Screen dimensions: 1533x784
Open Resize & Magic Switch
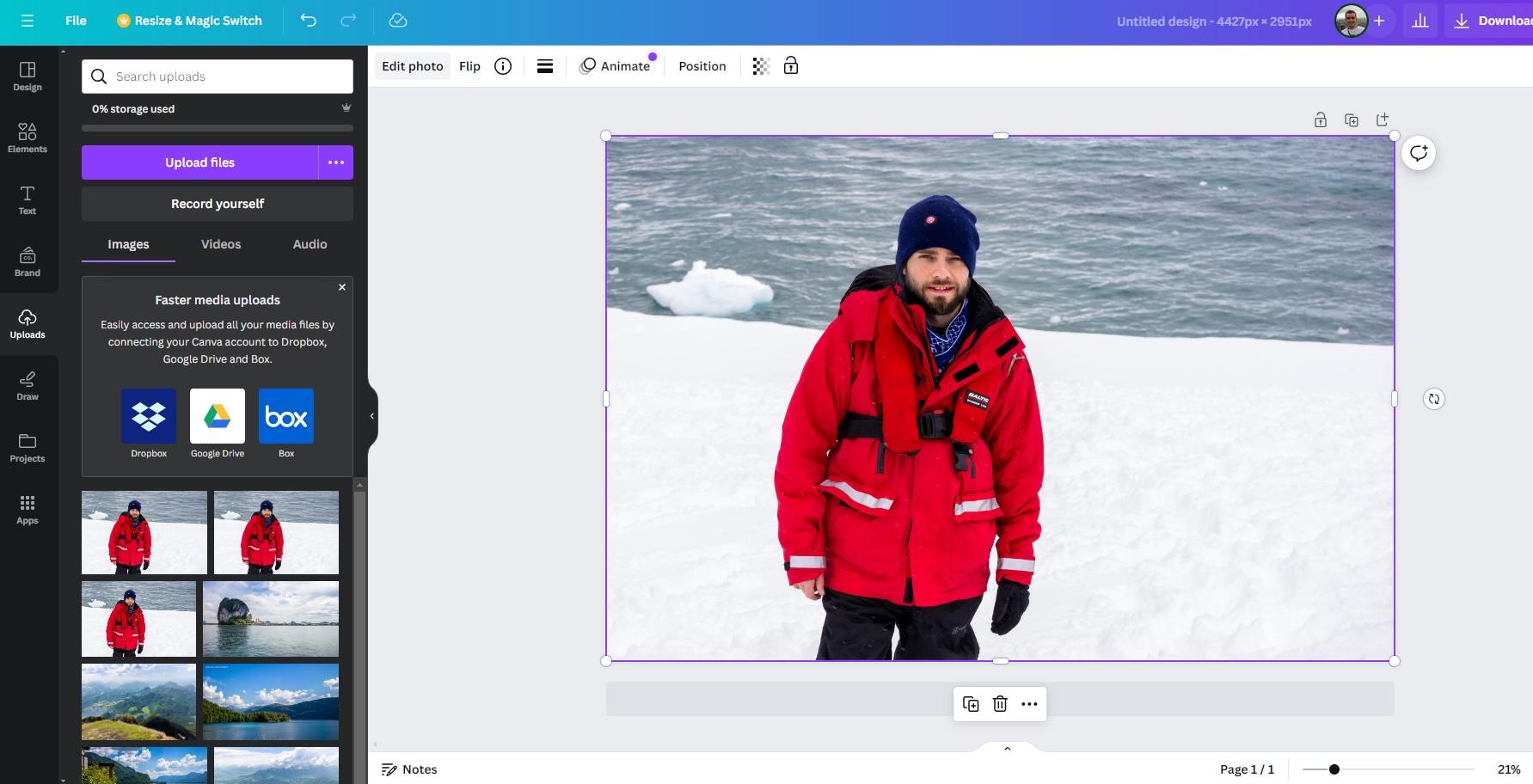click(189, 21)
